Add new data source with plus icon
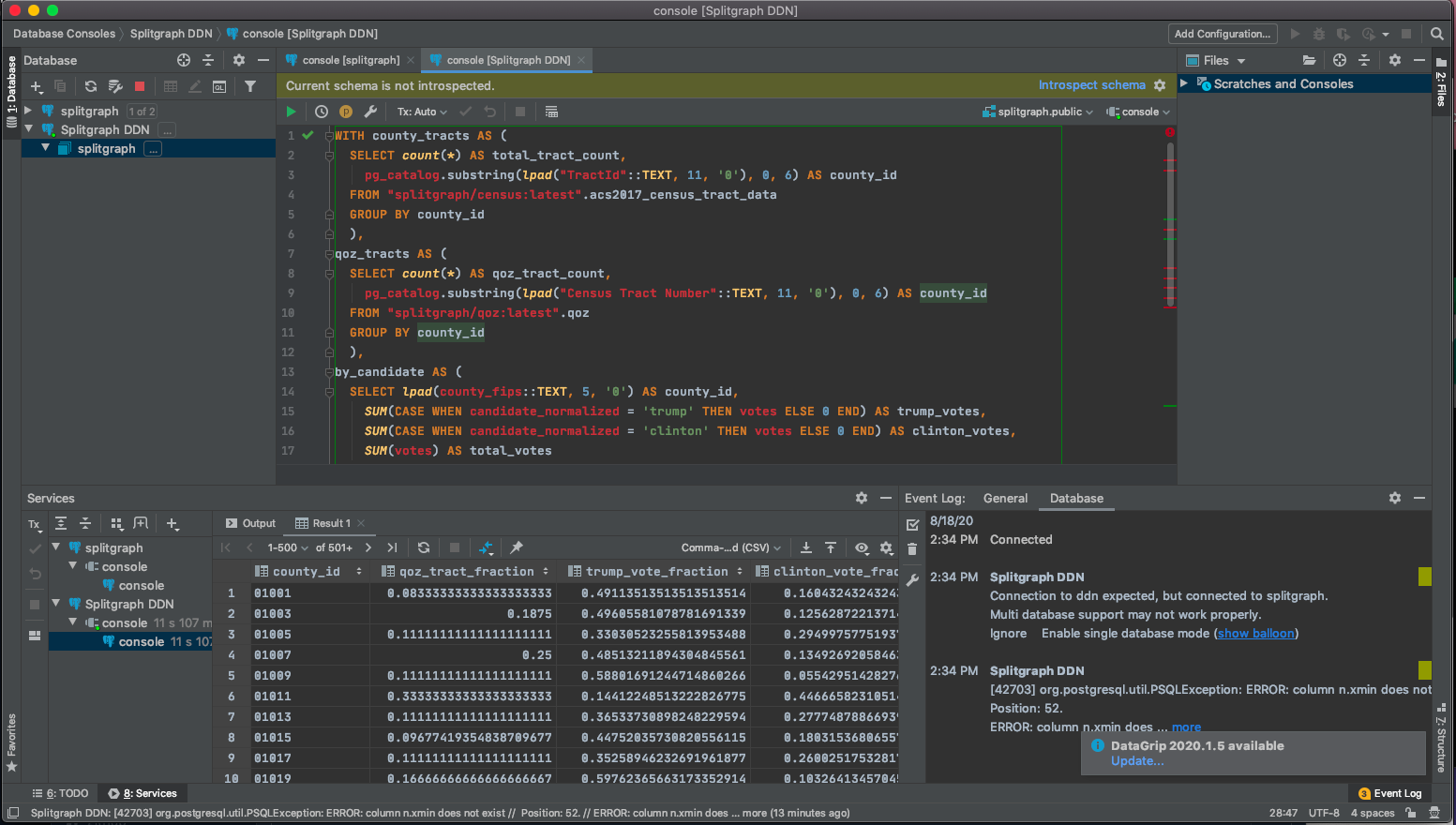The height and width of the screenshot is (825, 1456). [x=37, y=86]
